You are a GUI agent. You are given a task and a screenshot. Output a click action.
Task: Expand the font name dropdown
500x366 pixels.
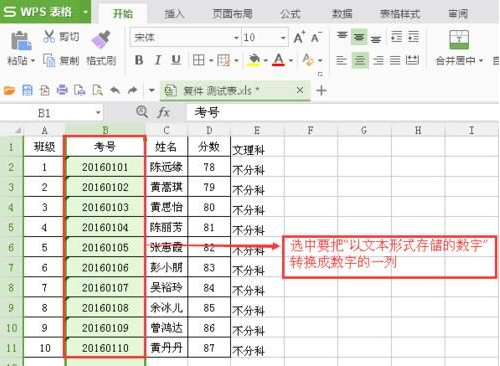[x=236, y=38]
